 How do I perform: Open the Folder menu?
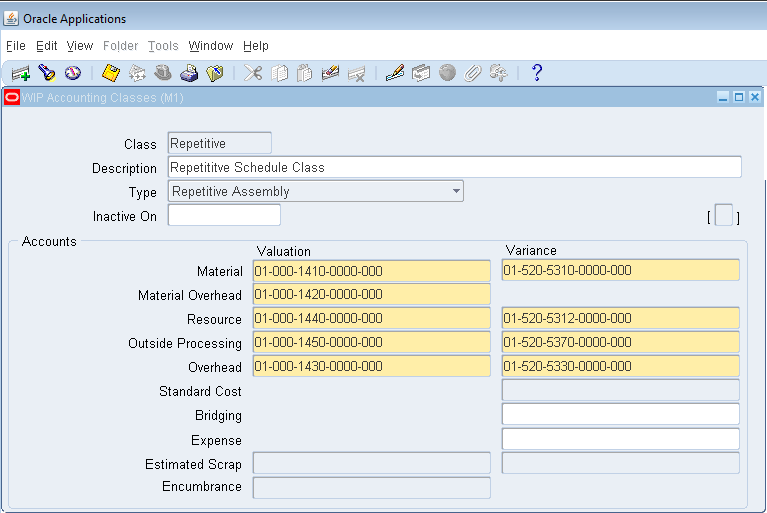point(120,46)
